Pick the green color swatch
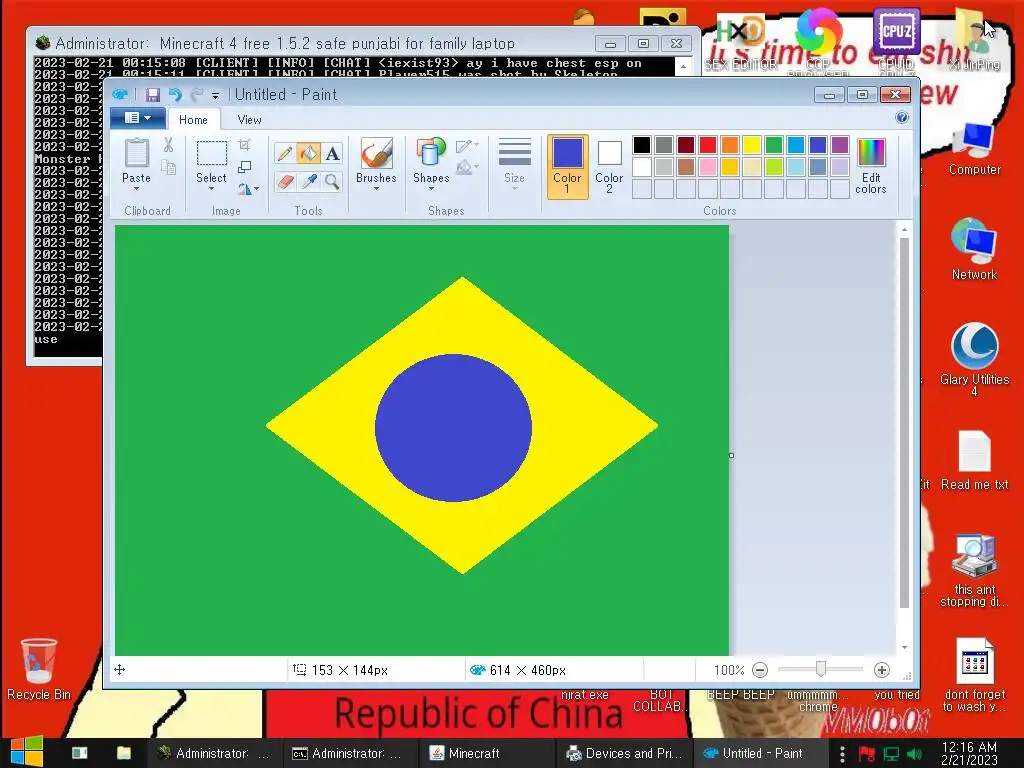 774,144
